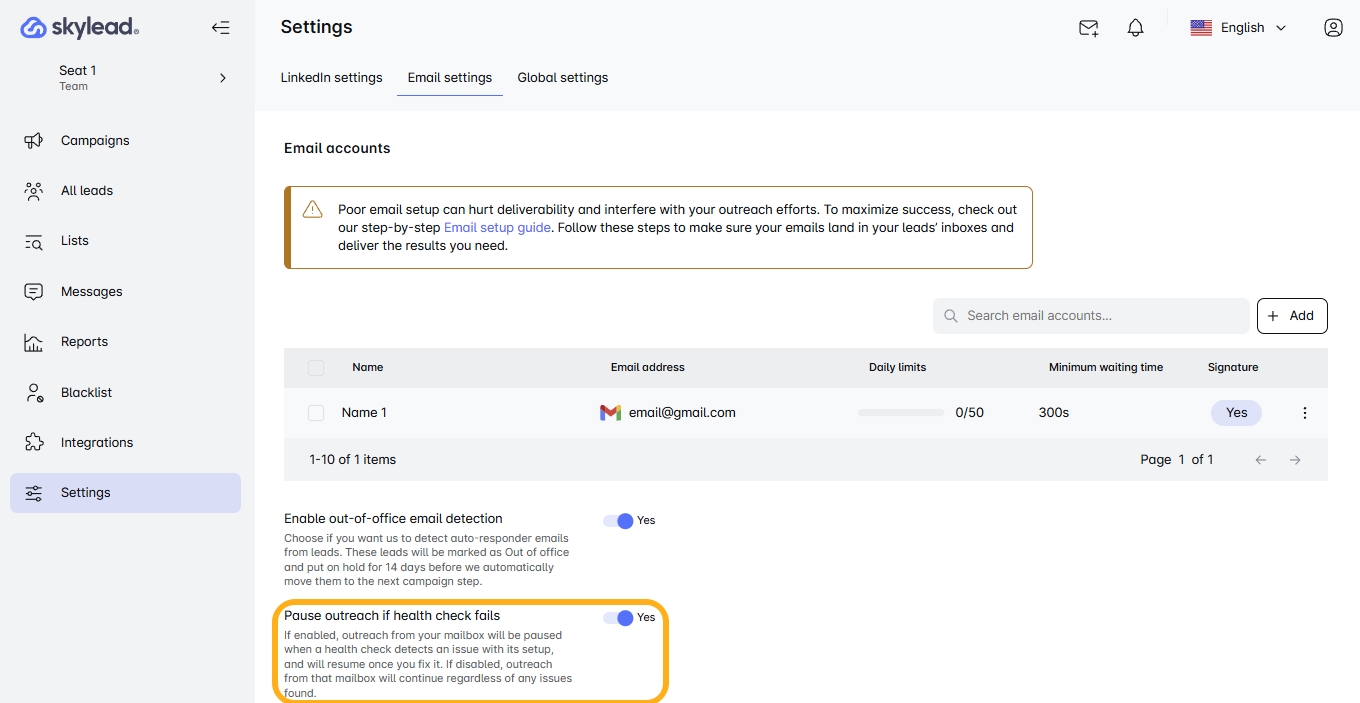The image size is (1360, 703).
Task: Open Messages in the sidebar
Action: coord(125,292)
